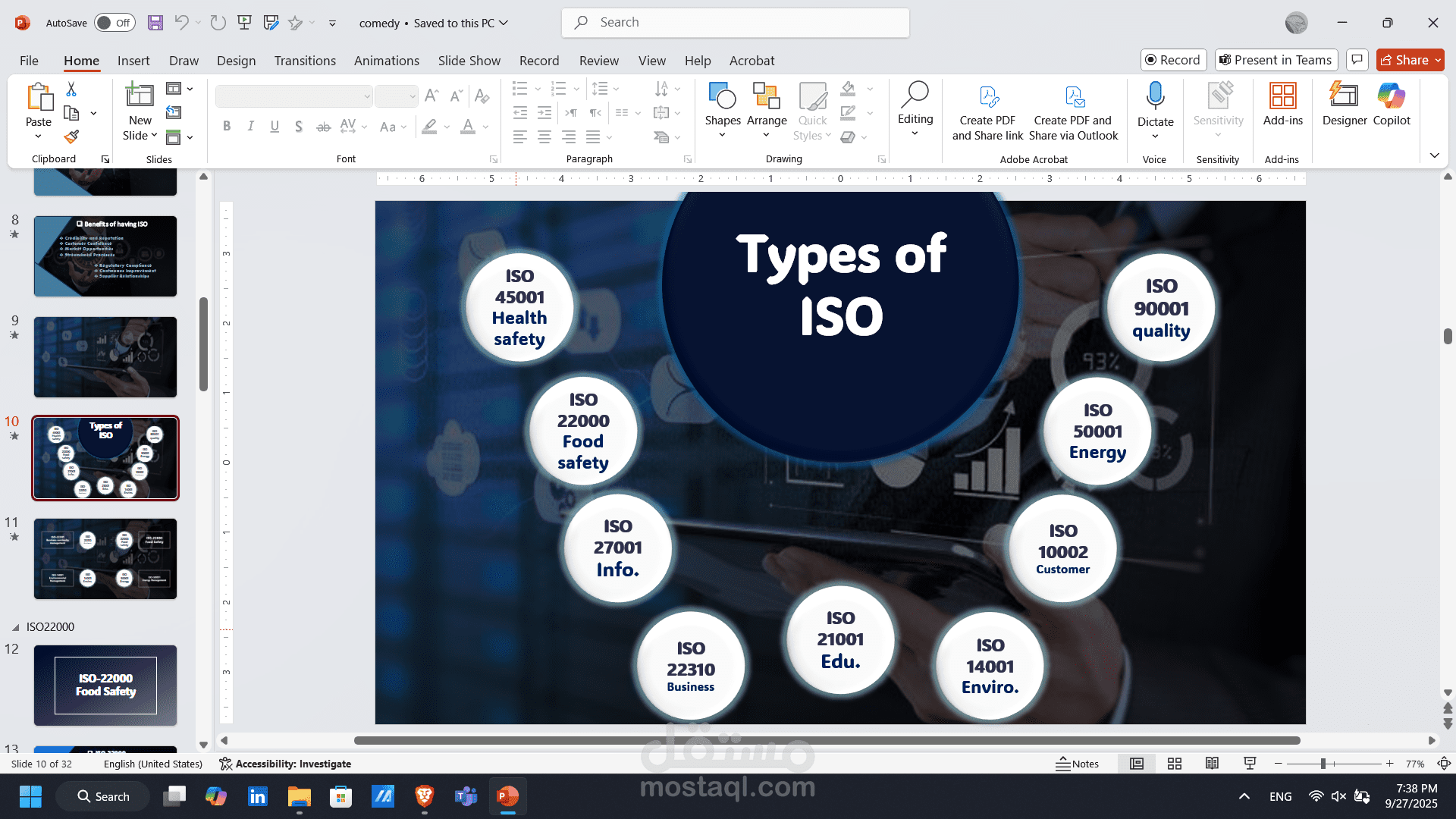Toggle AutoSave switch
This screenshot has width=1456, height=819.
[115, 23]
